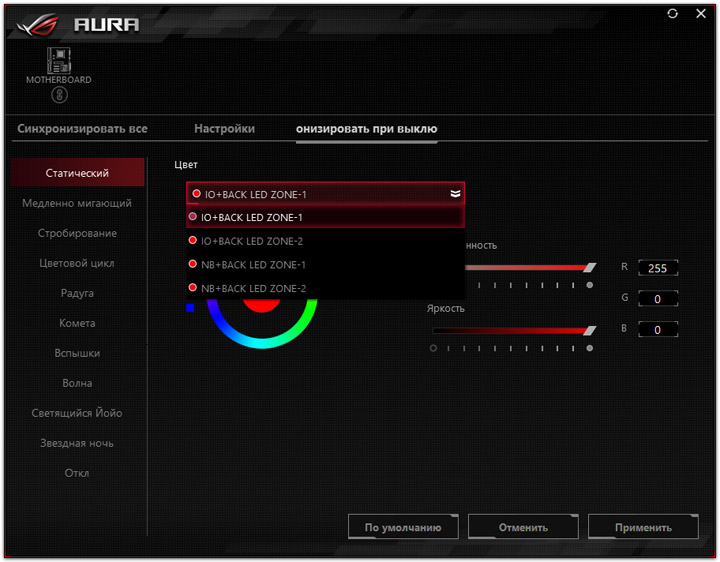Click the По умолчанию button
The height and width of the screenshot is (562, 720).
[403, 527]
